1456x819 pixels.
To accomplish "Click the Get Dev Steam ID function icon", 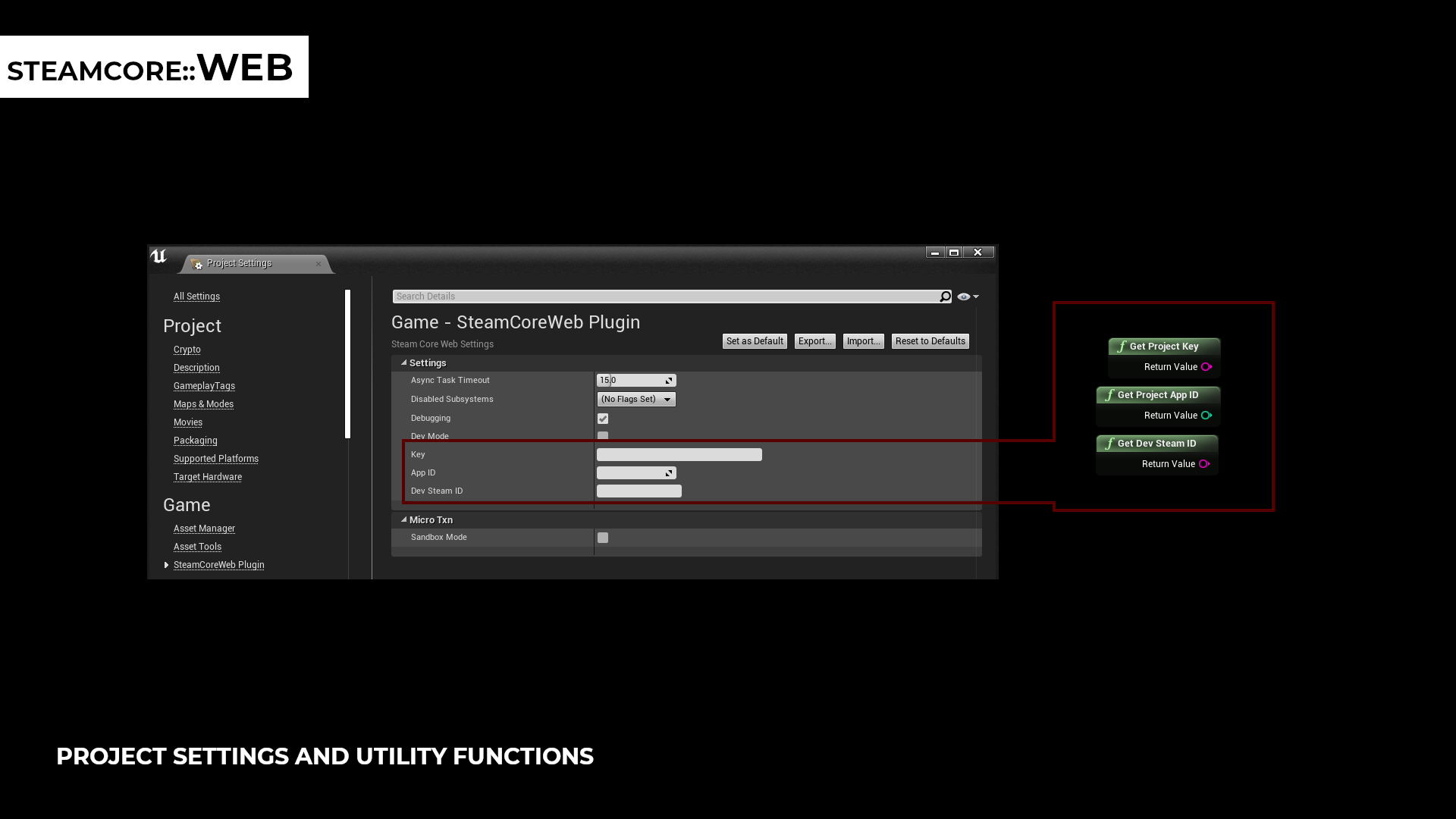I will point(1109,444).
